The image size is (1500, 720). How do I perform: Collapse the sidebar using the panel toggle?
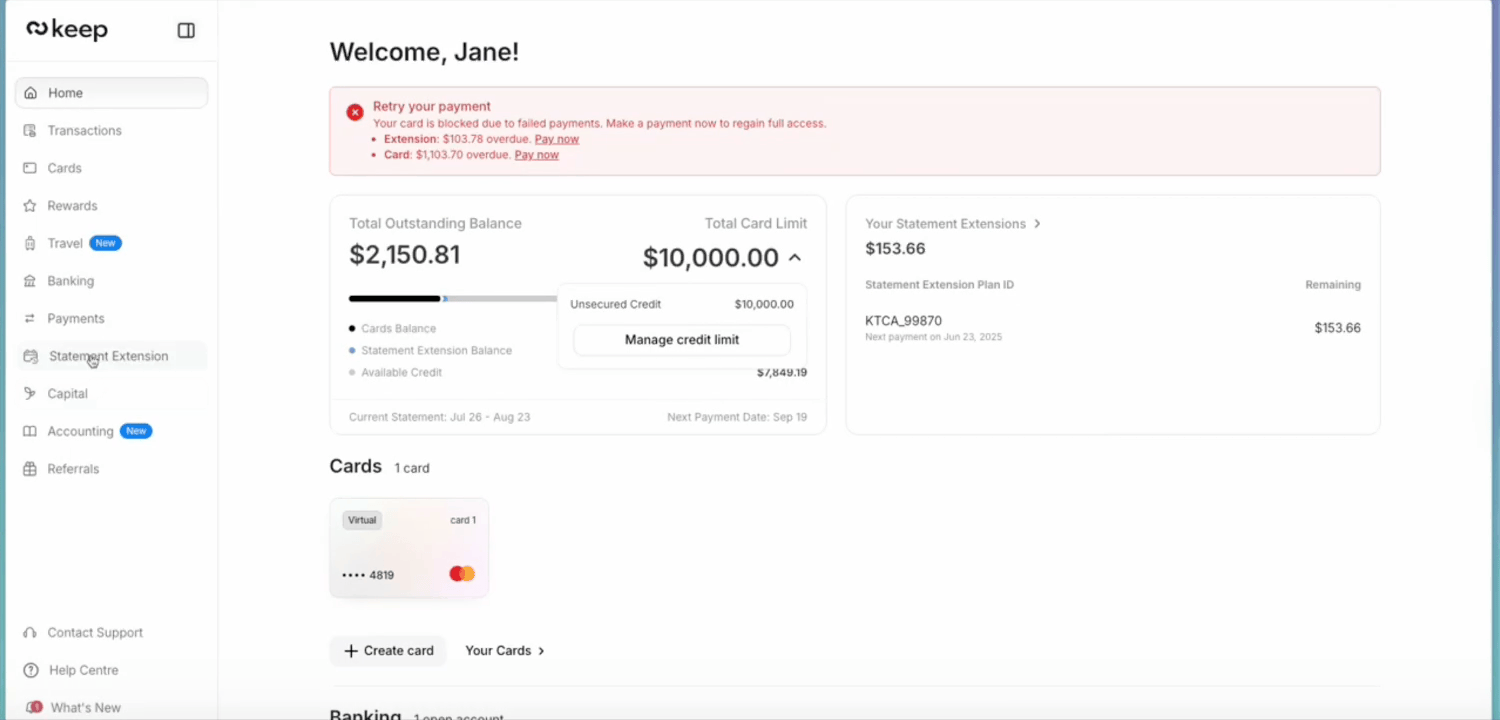(186, 30)
